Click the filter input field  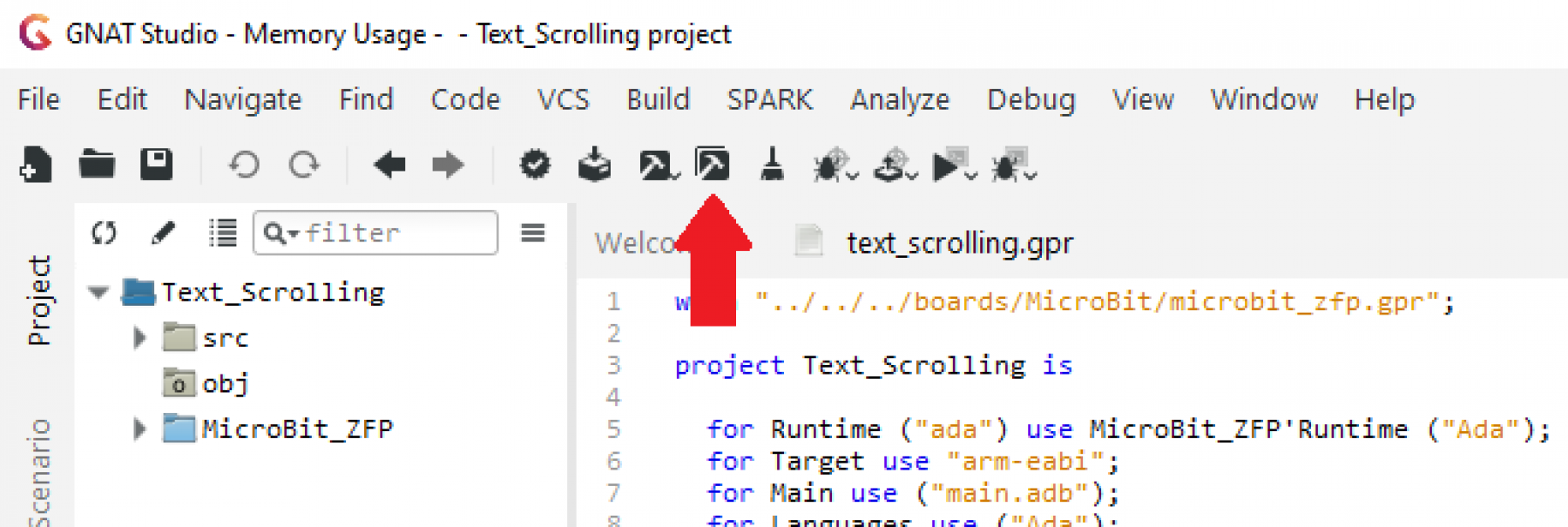tap(375, 233)
